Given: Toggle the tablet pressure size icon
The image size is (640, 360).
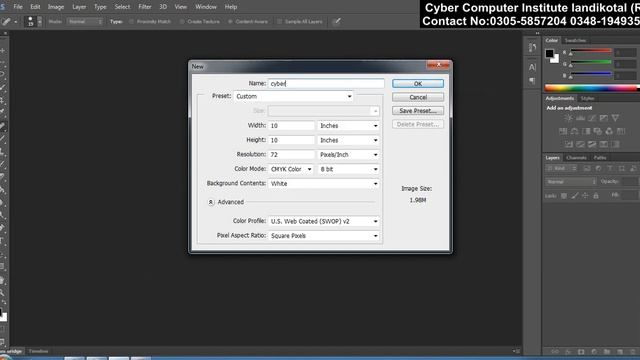Looking at the screenshot, I should click(337, 22).
